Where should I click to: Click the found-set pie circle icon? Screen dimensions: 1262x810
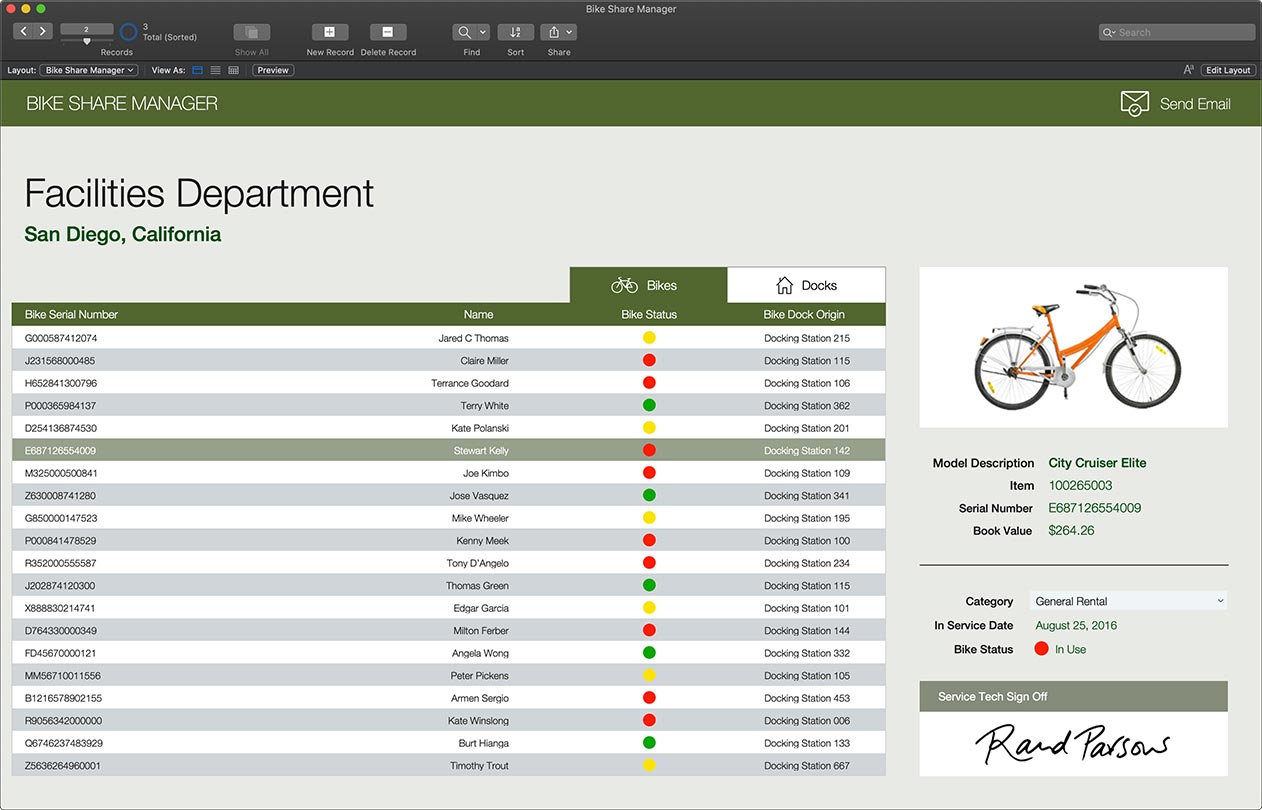coord(129,32)
